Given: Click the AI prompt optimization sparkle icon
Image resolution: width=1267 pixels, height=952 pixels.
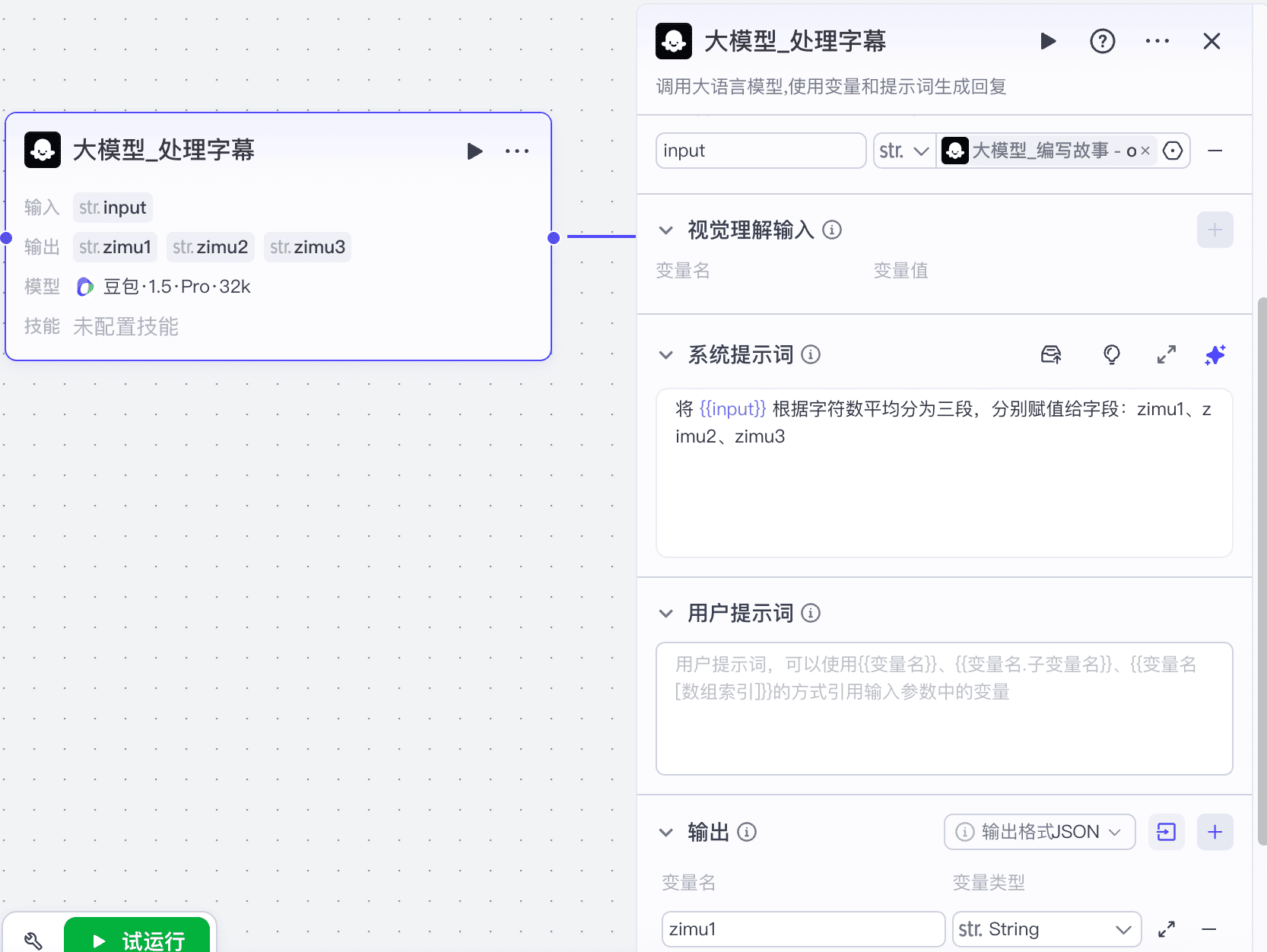Looking at the screenshot, I should (x=1215, y=354).
